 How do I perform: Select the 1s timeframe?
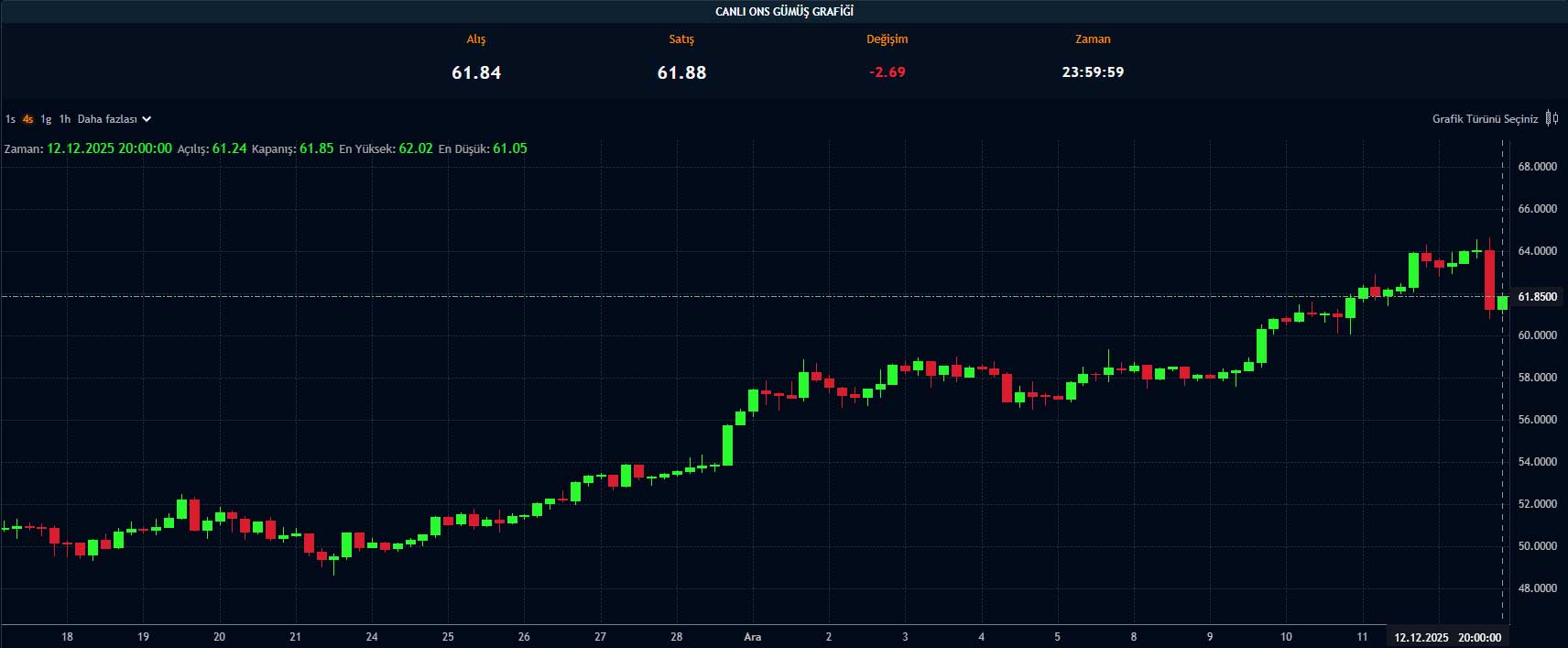click(10, 119)
